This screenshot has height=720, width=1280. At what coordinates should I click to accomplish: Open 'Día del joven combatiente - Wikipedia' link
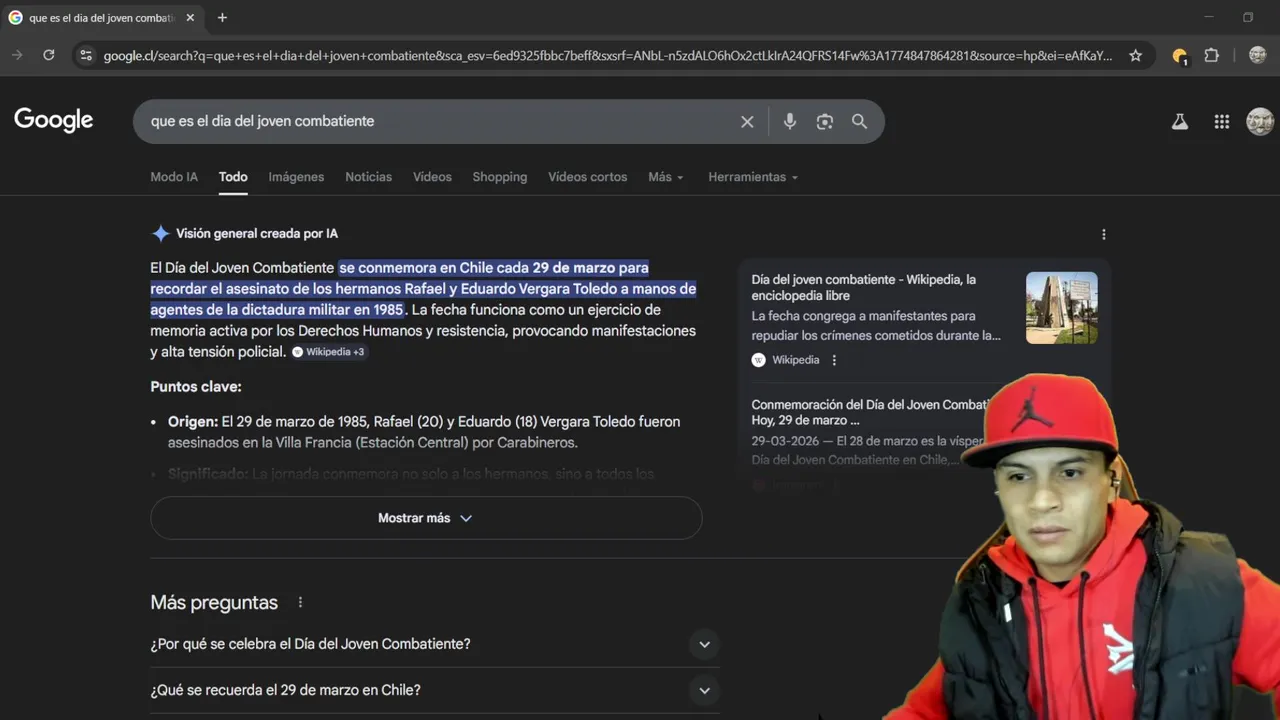pyautogui.click(x=863, y=287)
